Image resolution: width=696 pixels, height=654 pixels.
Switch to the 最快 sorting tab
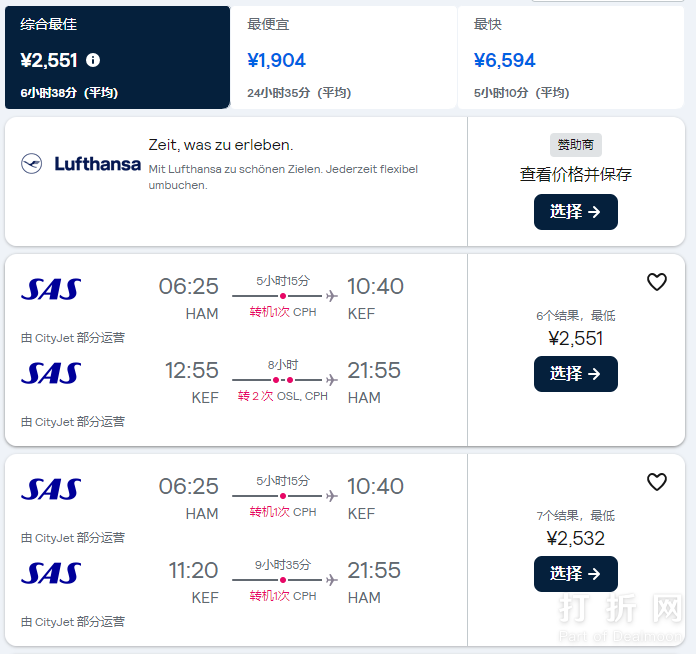[570, 57]
